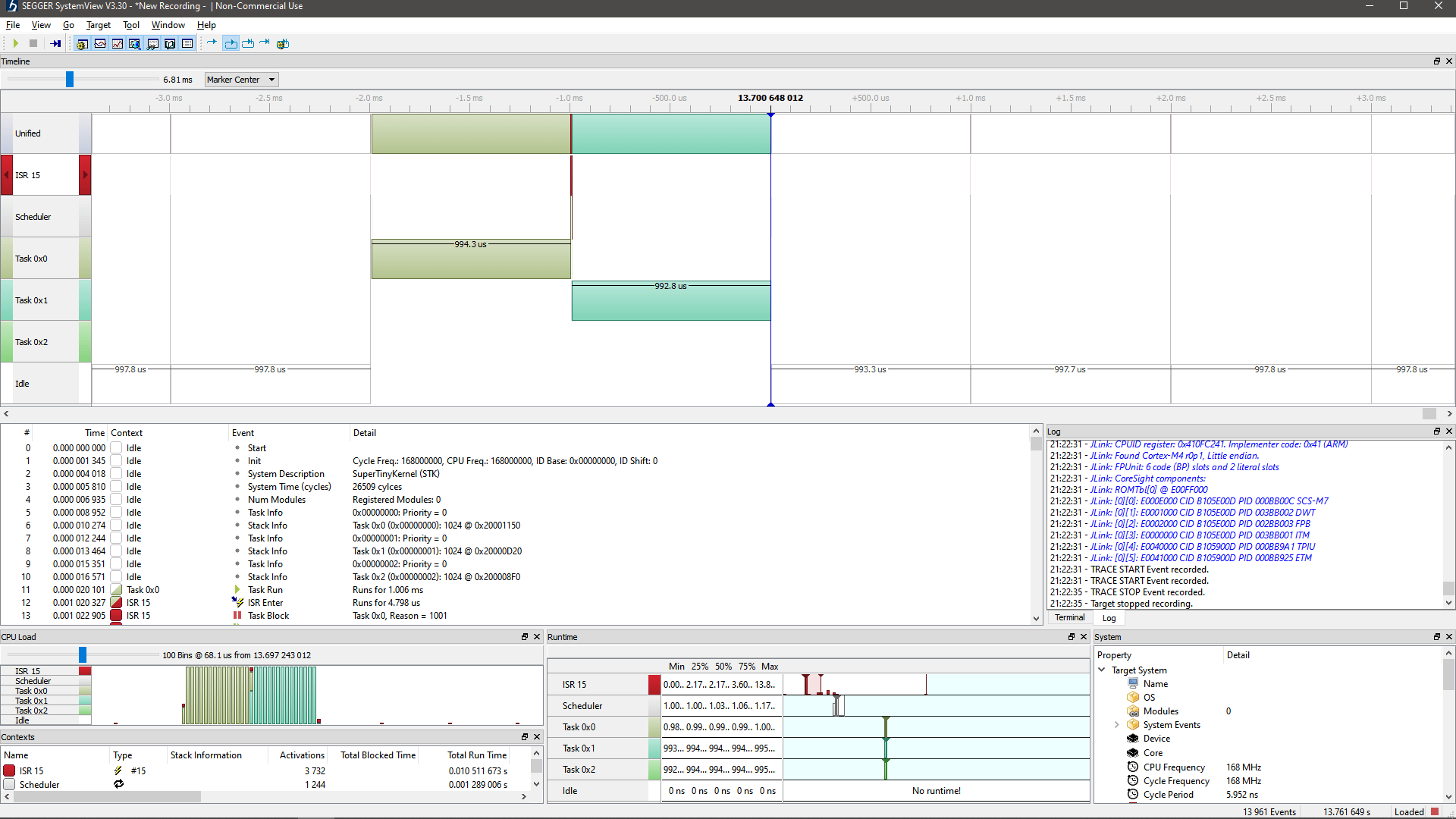
Task: Switch to the Terminal tab
Action: coord(1069,618)
